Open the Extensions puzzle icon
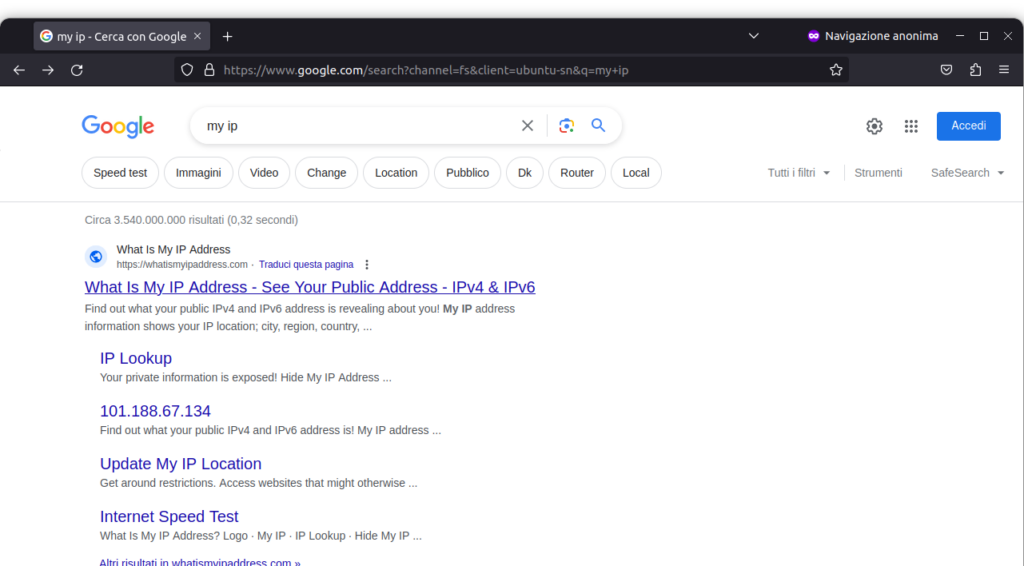This screenshot has height=566, width=1024. [x=975, y=70]
